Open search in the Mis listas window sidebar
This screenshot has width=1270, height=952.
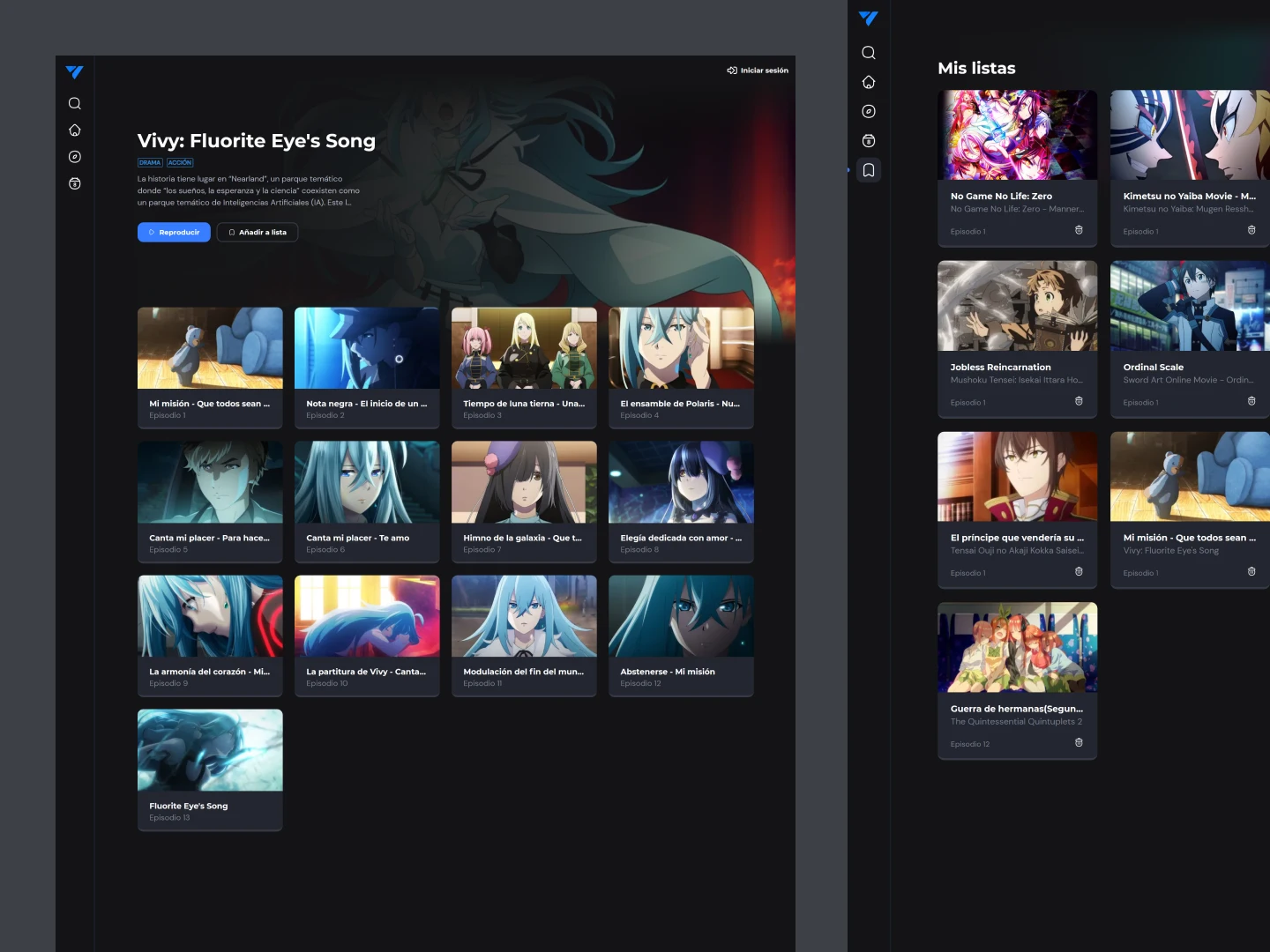click(869, 53)
